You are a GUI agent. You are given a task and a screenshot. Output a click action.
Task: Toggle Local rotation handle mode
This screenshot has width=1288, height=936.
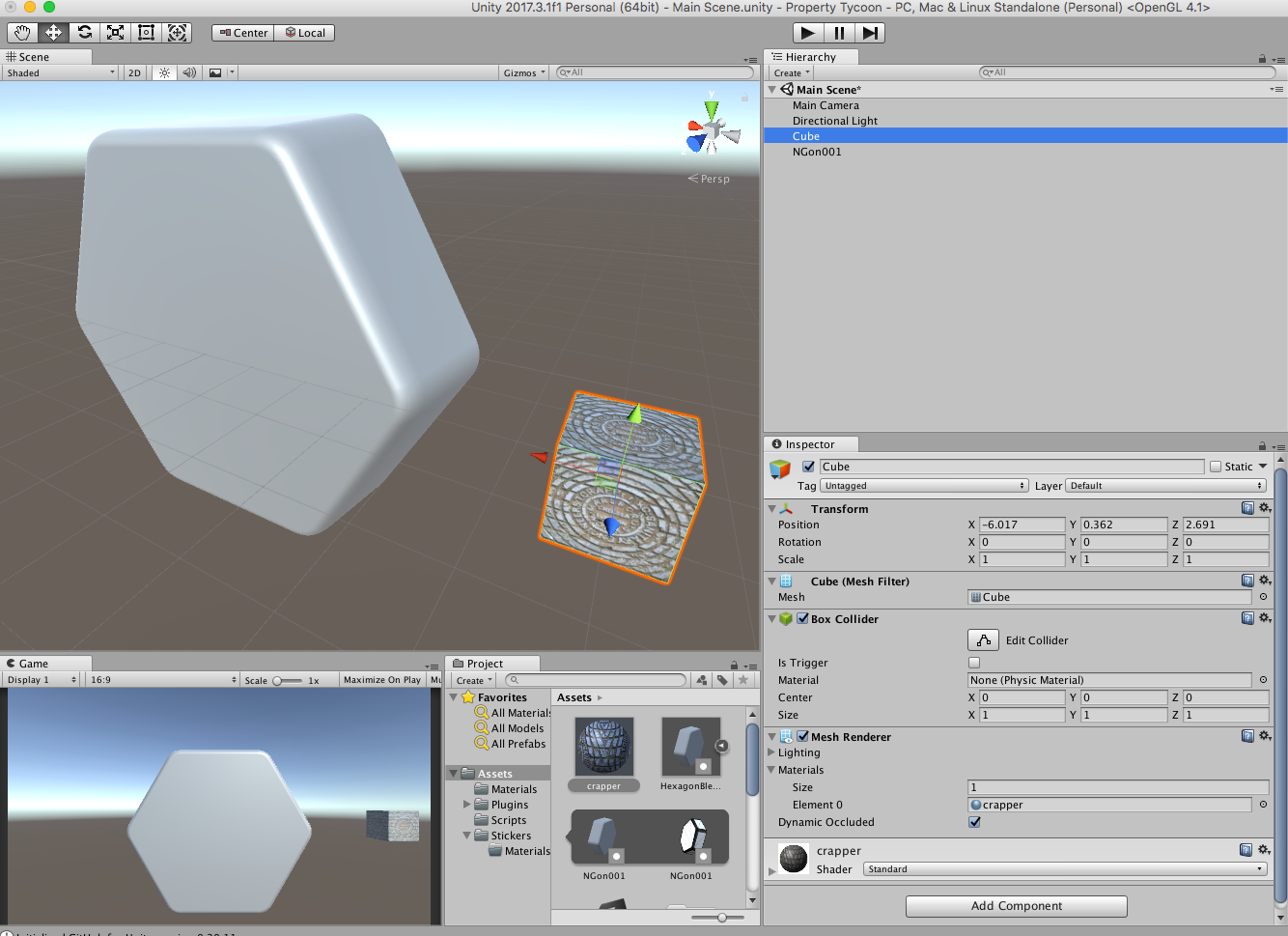tap(305, 33)
